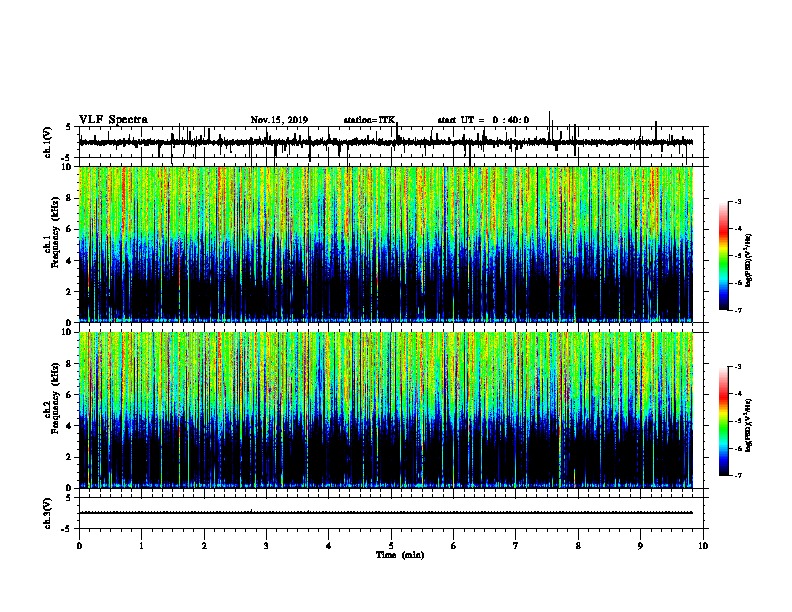Click the "-5" tick on ch.3(V) axis
The height and width of the screenshot is (612, 792).
point(67,529)
